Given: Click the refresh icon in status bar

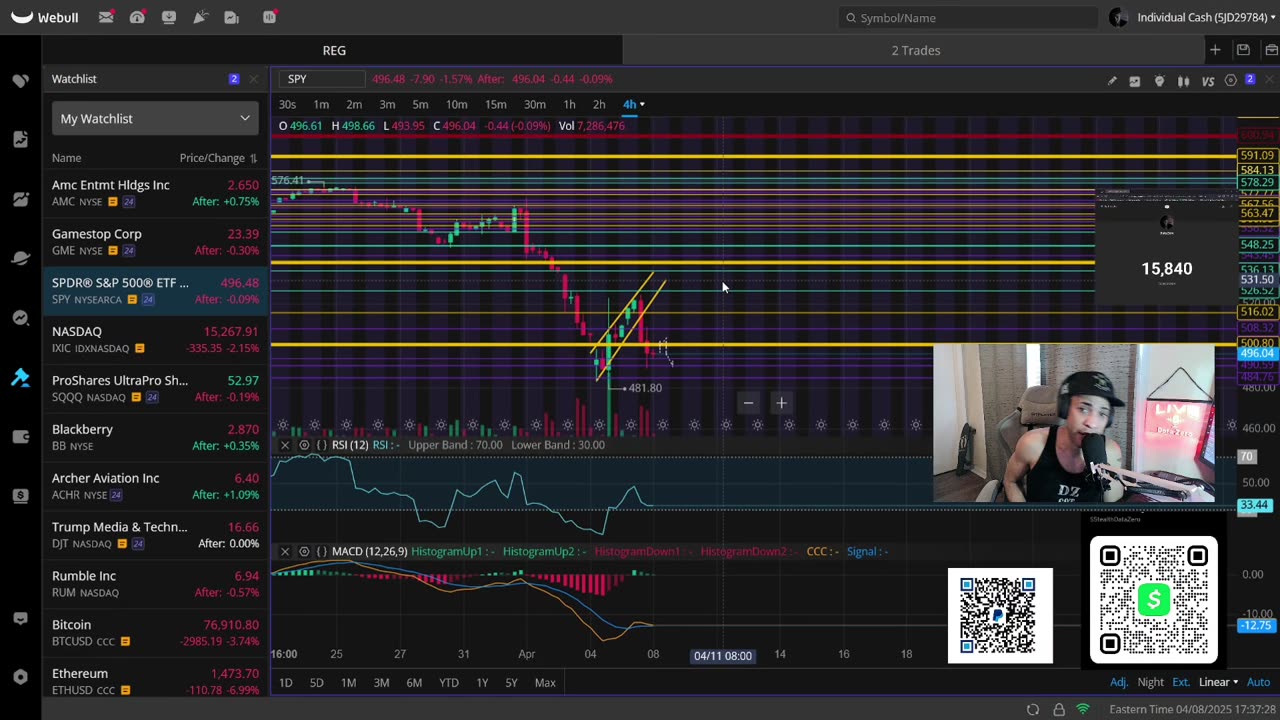Looking at the screenshot, I should coord(1033,709).
